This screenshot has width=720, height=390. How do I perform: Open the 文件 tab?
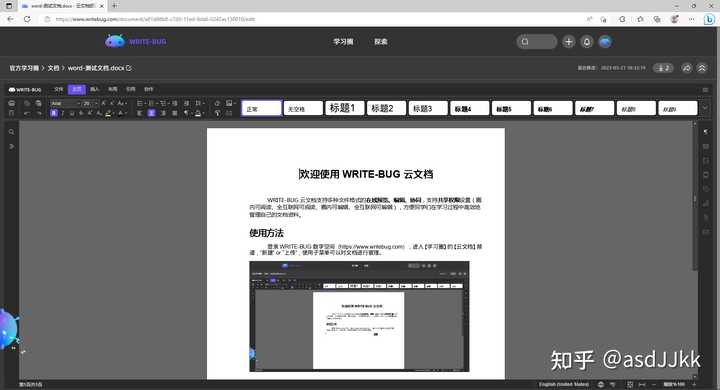point(59,89)
